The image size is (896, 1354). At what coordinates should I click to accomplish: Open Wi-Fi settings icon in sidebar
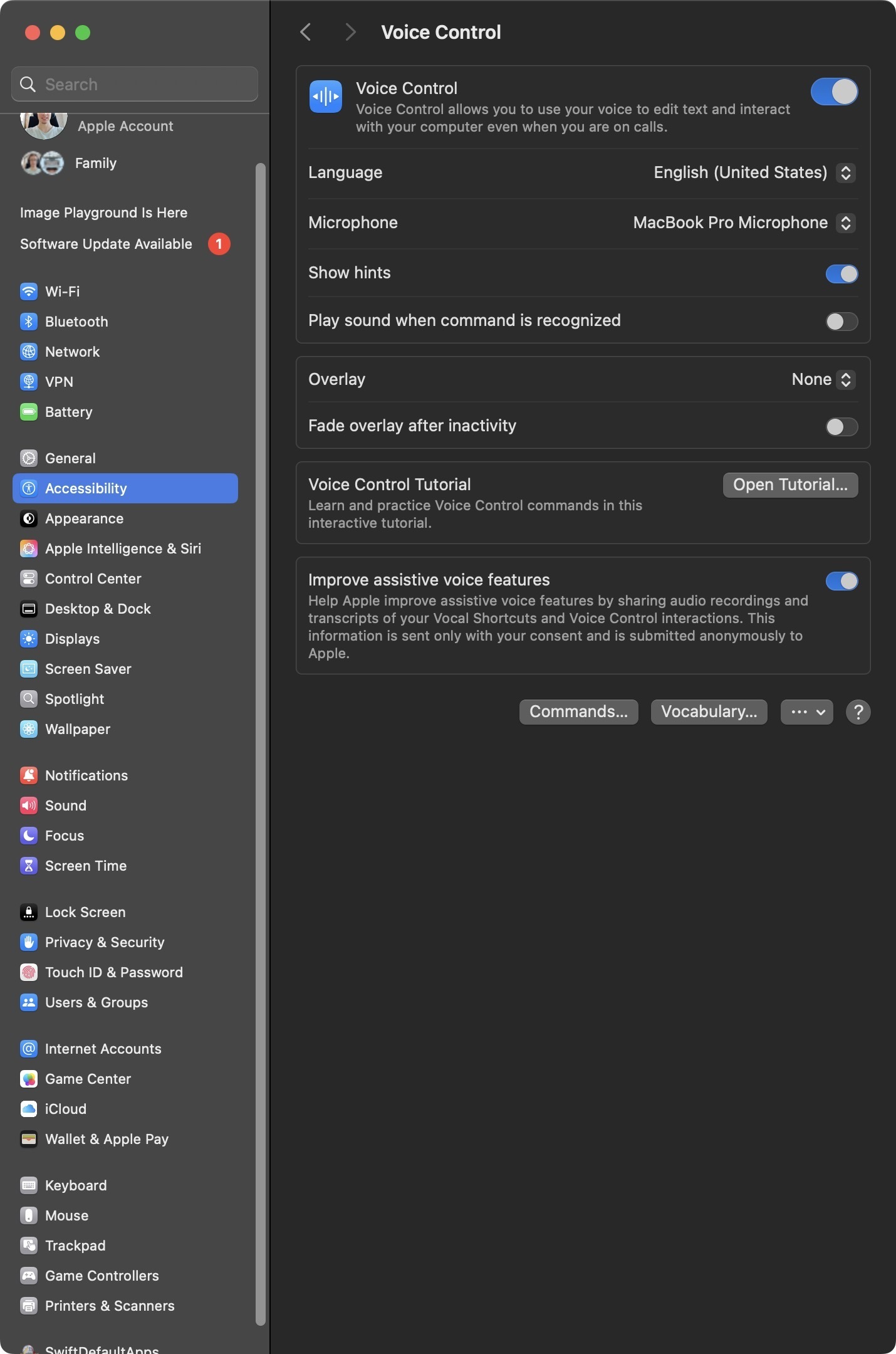(29, 291)
